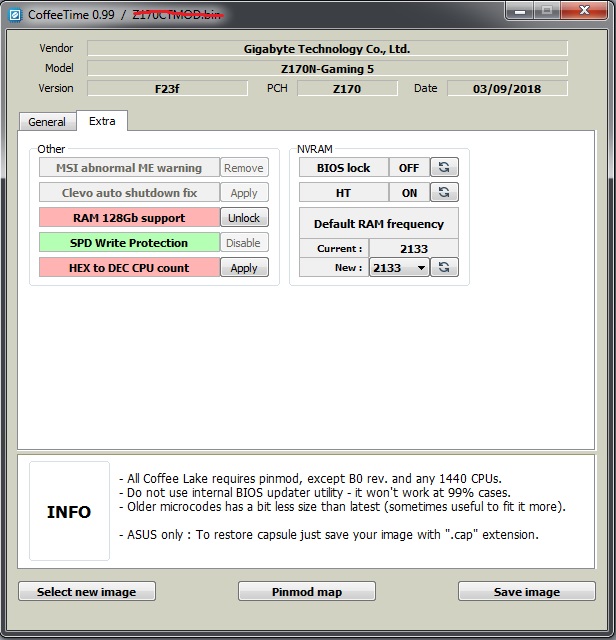Click the Model field Z170N-Gaming 5

327,69
